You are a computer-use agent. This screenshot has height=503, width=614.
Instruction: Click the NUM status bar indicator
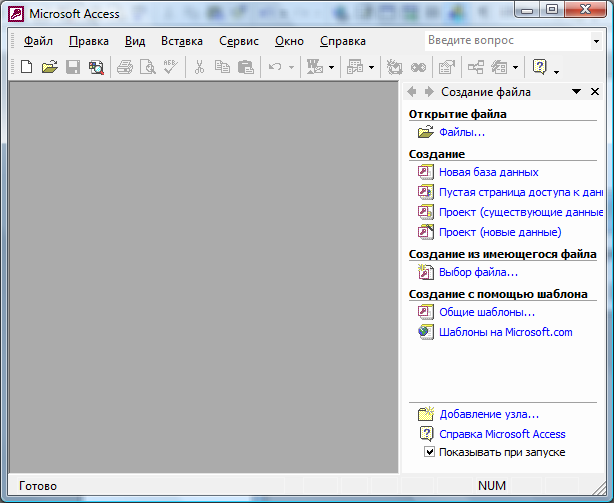(x=492, y=486)
